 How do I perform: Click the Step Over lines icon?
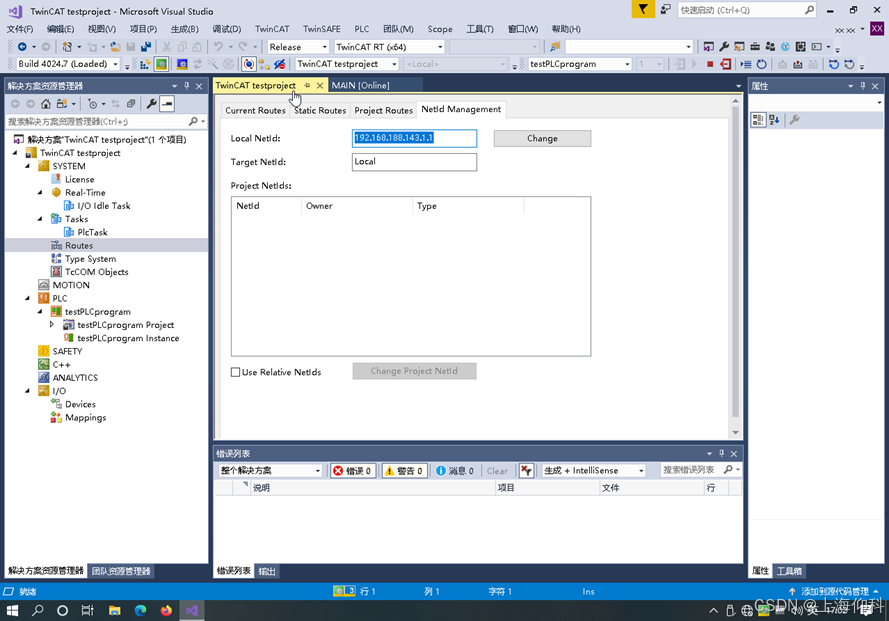pos(746,64)
